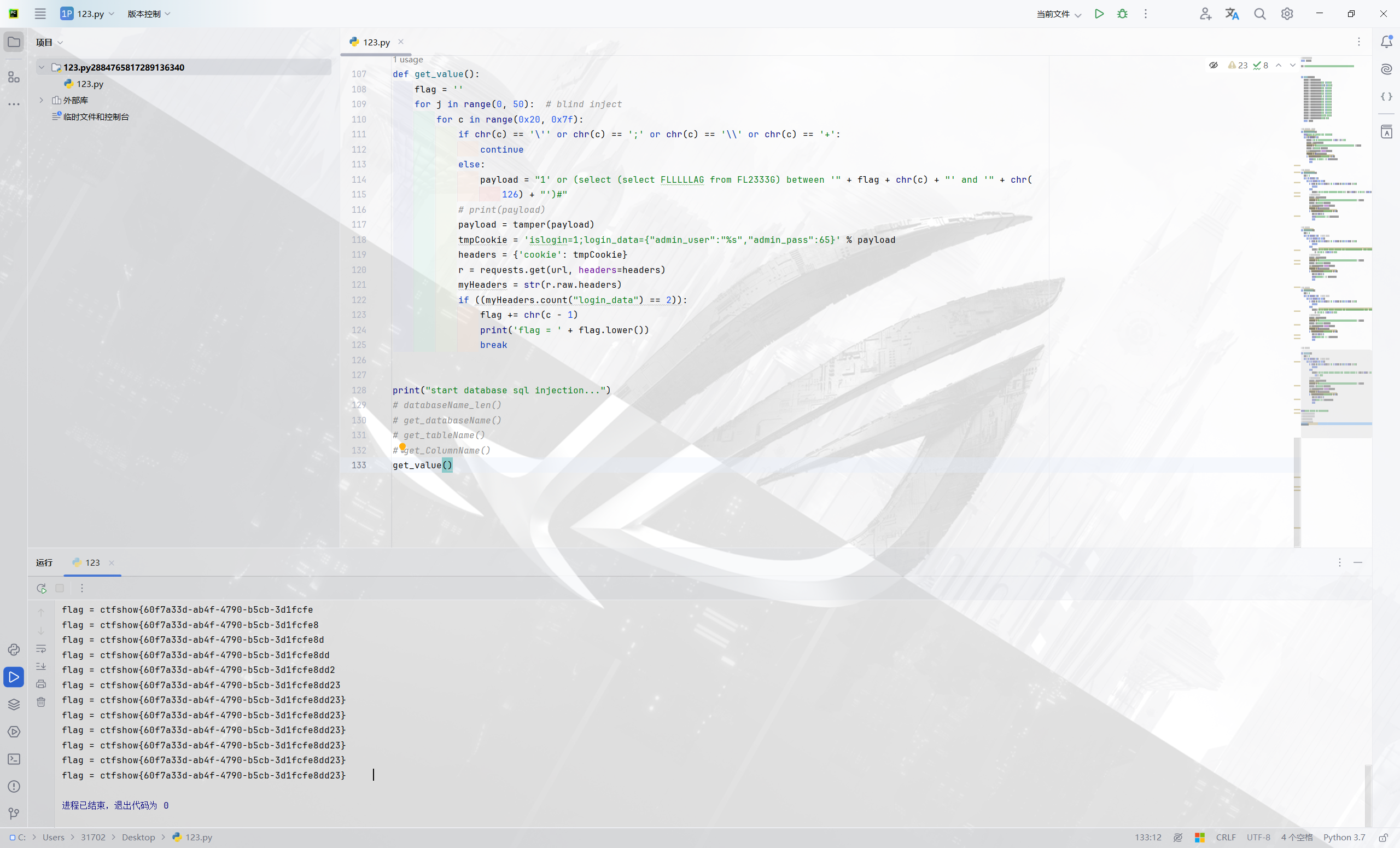1400x848 pixels.
Task: Rerun the 123 script
Action: 42,588
